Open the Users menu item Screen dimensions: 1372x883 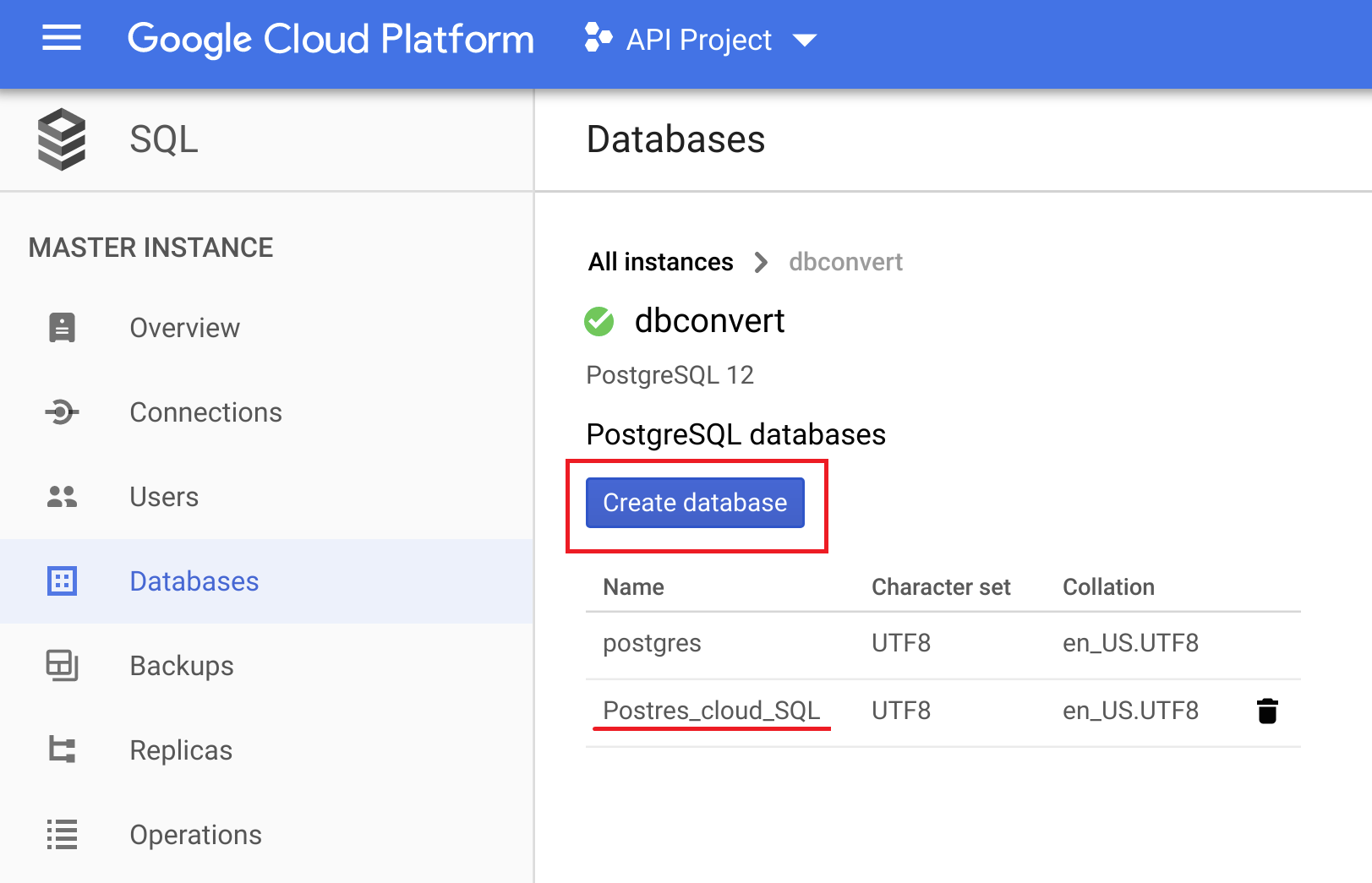coord(164,497)
